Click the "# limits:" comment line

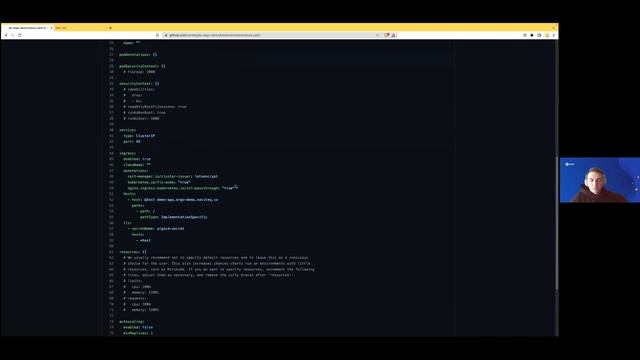[x=133, y=281]
